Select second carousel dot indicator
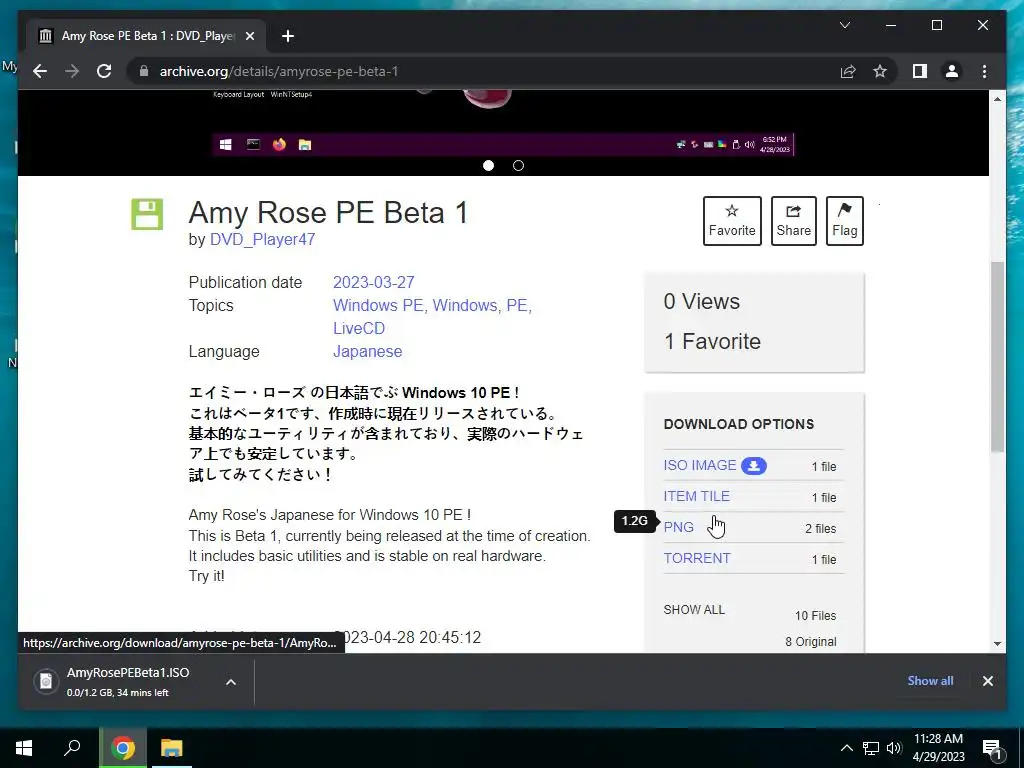Viewport: 1024px width, 768px height. pos(519,165)
